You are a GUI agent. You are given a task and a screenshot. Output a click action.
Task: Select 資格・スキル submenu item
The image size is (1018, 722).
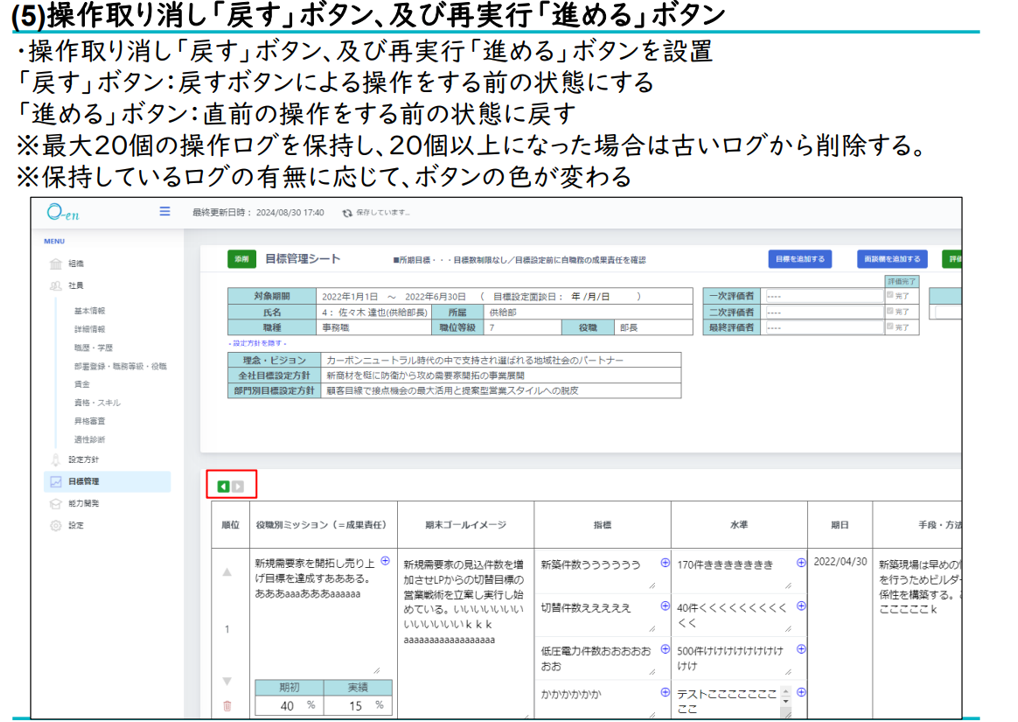pos(97,403)
